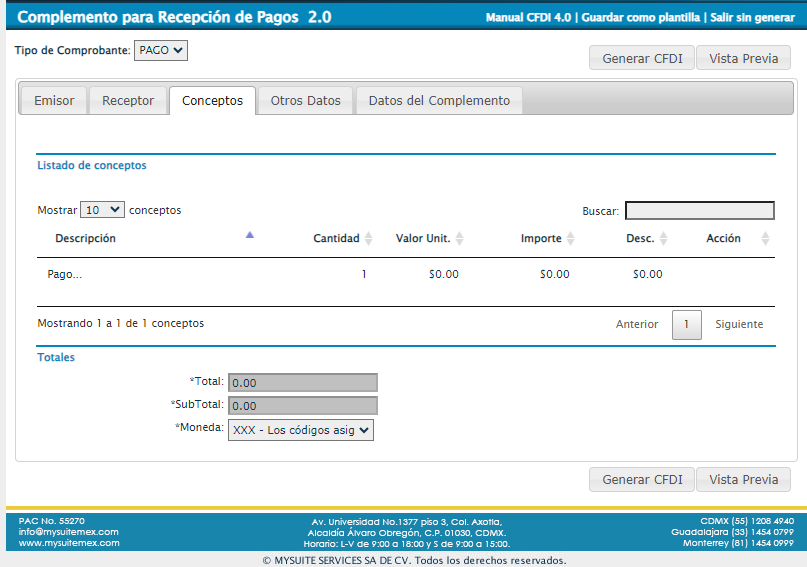
Task: Click the Desc. column sort arrows
Action: [x=663, y=239]
